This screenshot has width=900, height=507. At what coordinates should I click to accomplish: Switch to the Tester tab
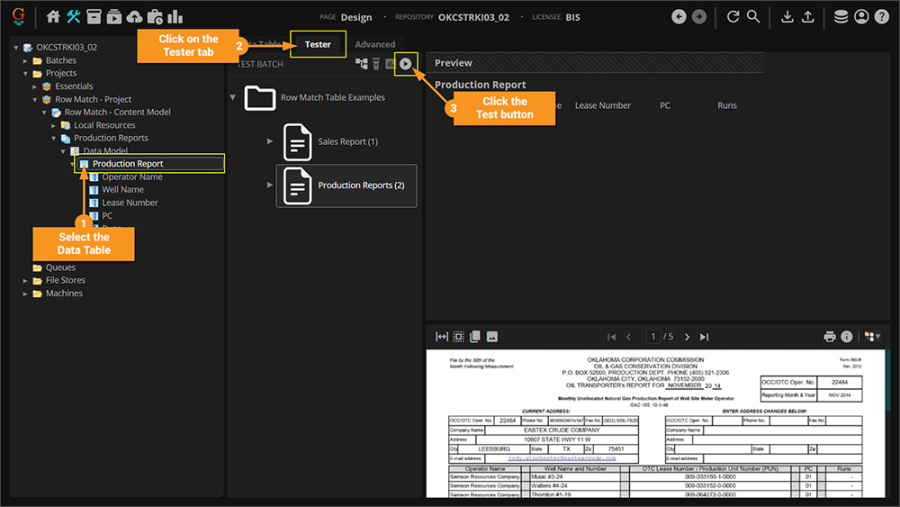coord(317,44)
